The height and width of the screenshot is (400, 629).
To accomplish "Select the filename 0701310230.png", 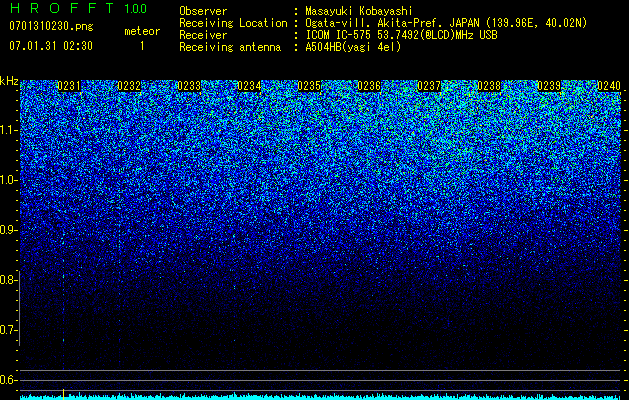I will point(51,26).
